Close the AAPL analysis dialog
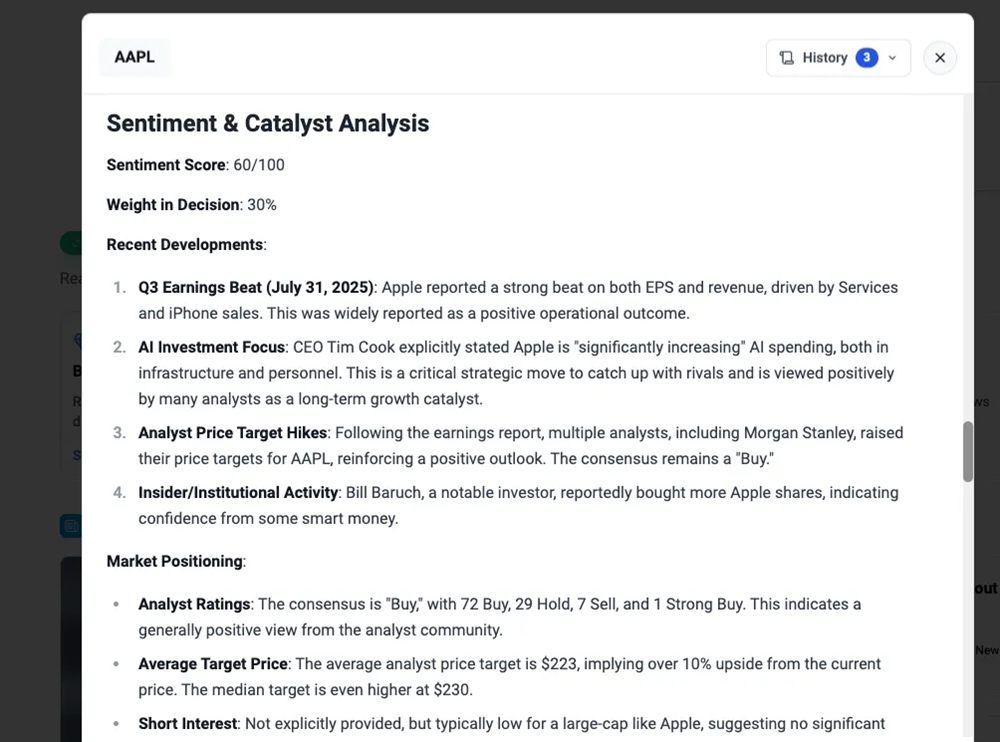1000x742 pixels. coord(940,58)
